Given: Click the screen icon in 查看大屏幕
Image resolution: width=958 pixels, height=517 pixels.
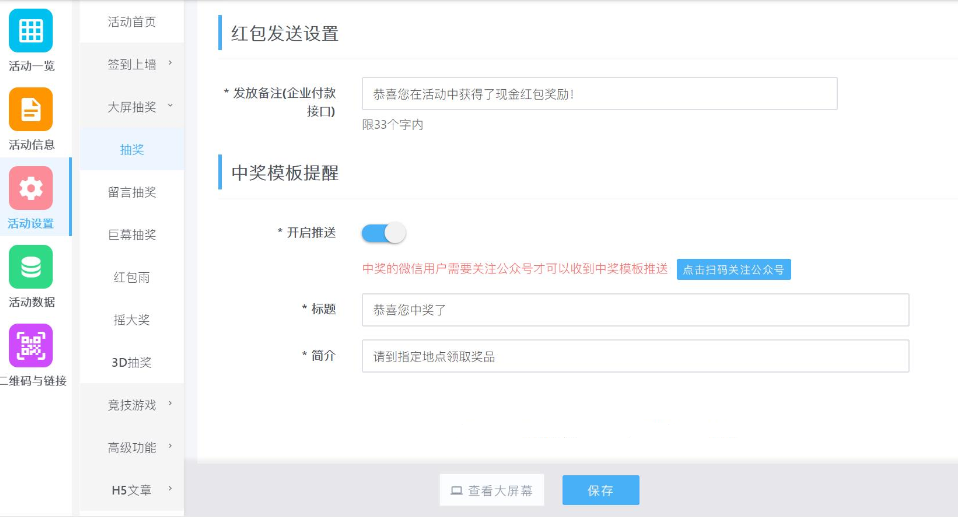Looking at the screenshot, I should [x=456, y=491].
